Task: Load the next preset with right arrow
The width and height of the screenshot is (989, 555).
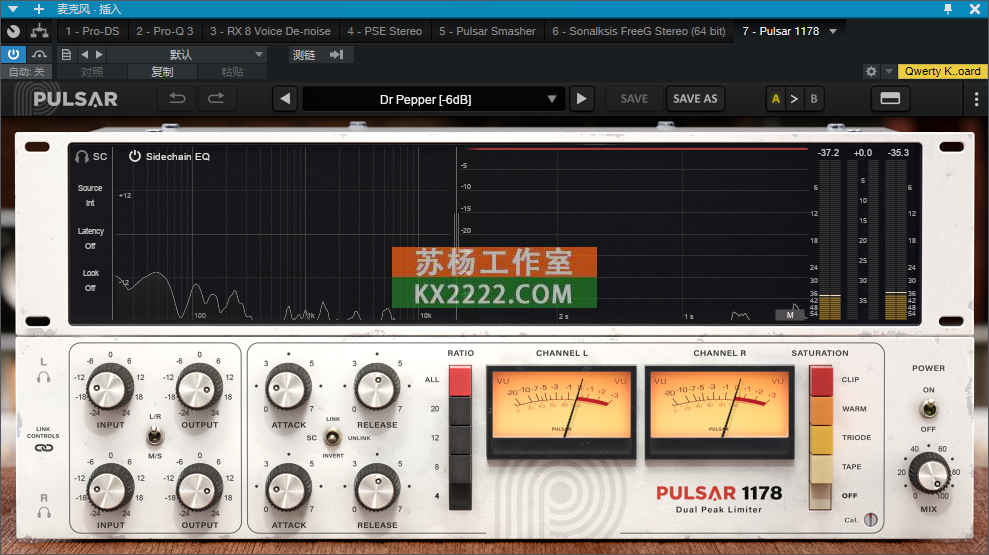Action: point(581,99)
